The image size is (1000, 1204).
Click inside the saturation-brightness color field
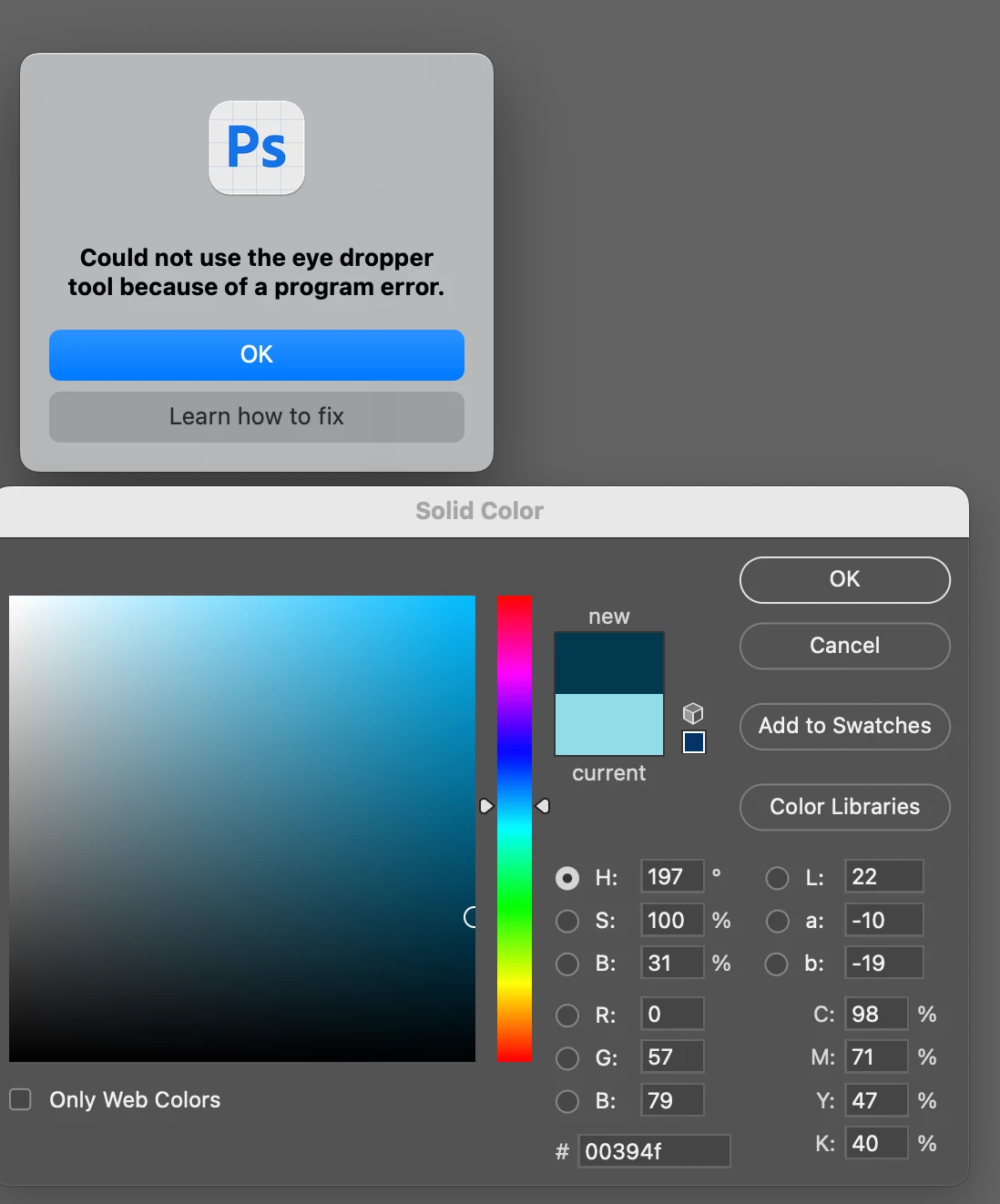pos(242,829)
